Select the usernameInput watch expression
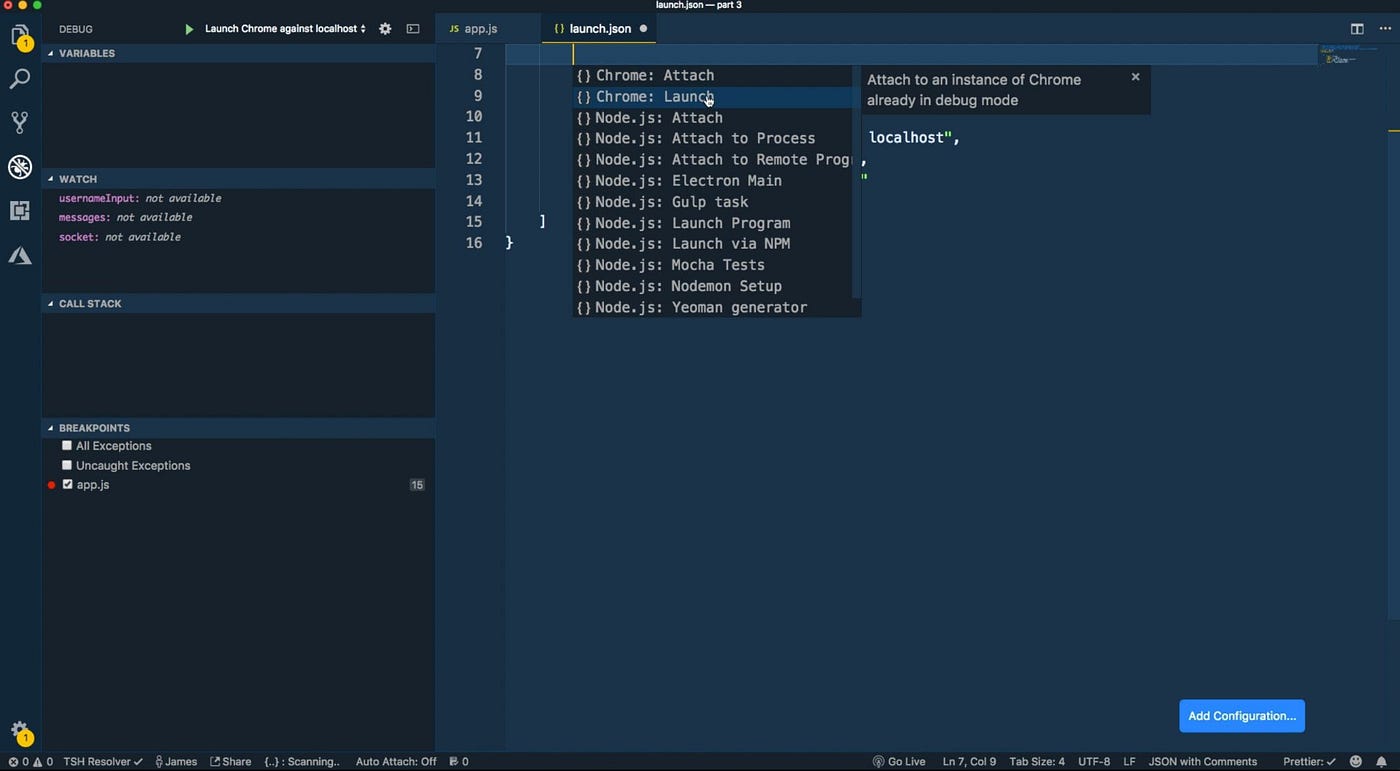The width and height of the screenshot is (1400, 771). coord(140,198)
